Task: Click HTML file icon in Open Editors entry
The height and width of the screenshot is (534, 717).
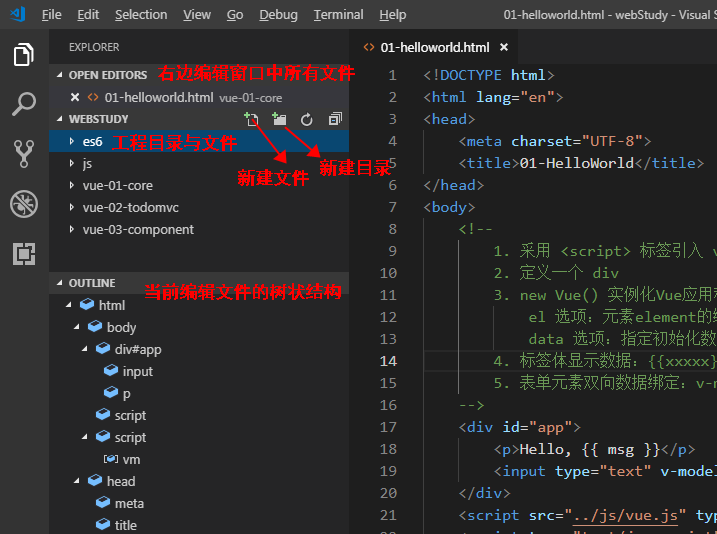Action: click(93, 97)
